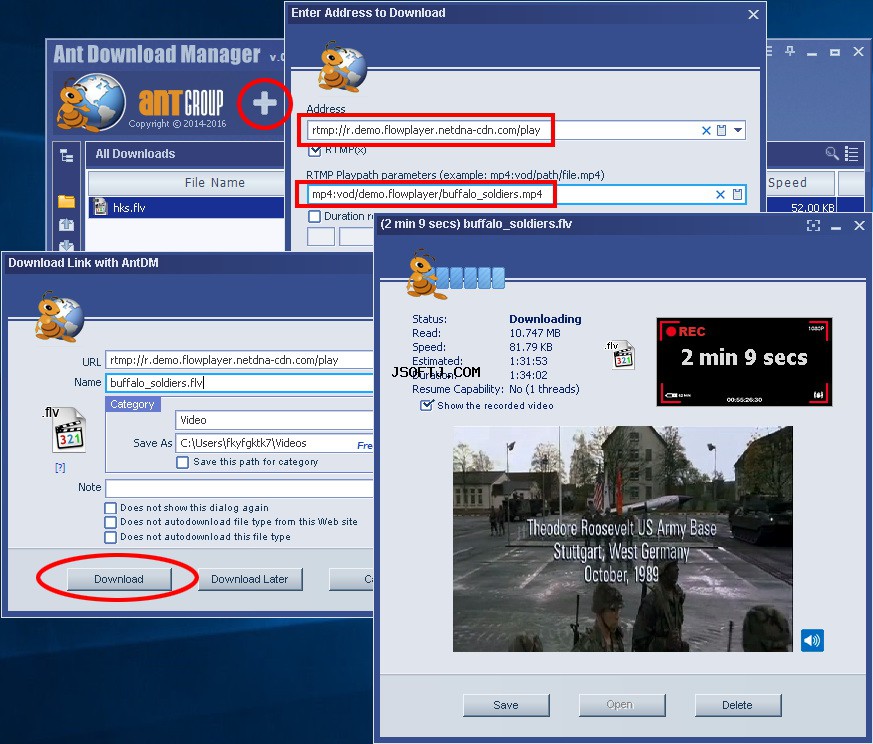Open the [?] help link
Screen dimensions: 873x744
click(60, 468)
